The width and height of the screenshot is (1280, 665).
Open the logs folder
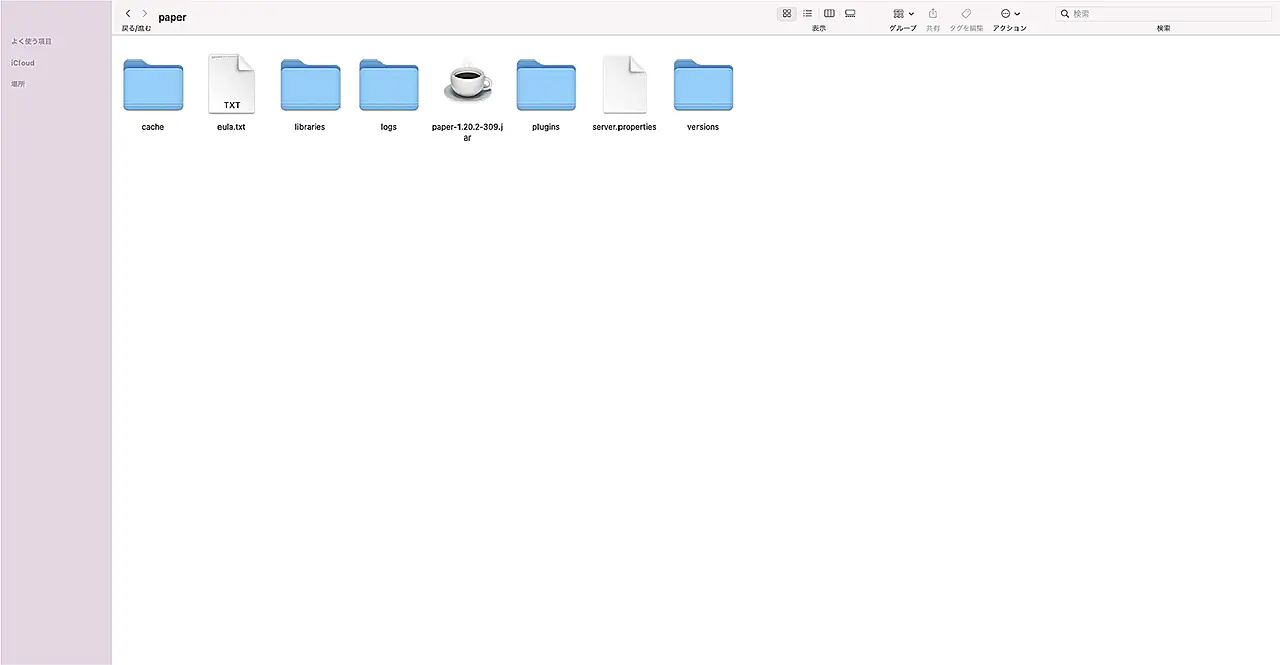389,86
